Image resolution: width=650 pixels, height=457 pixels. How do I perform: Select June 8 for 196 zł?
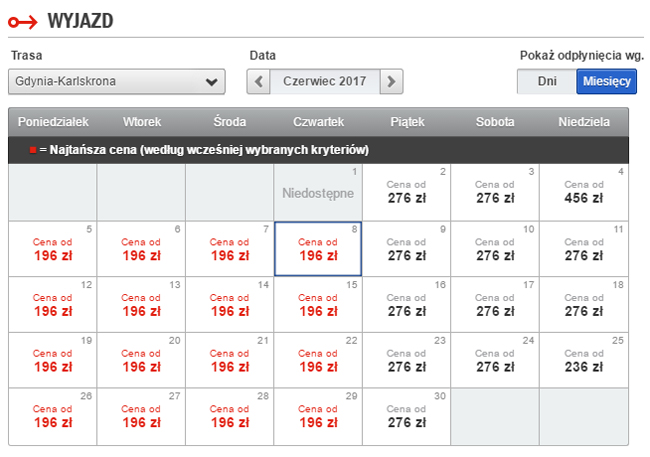coord(318,248)
